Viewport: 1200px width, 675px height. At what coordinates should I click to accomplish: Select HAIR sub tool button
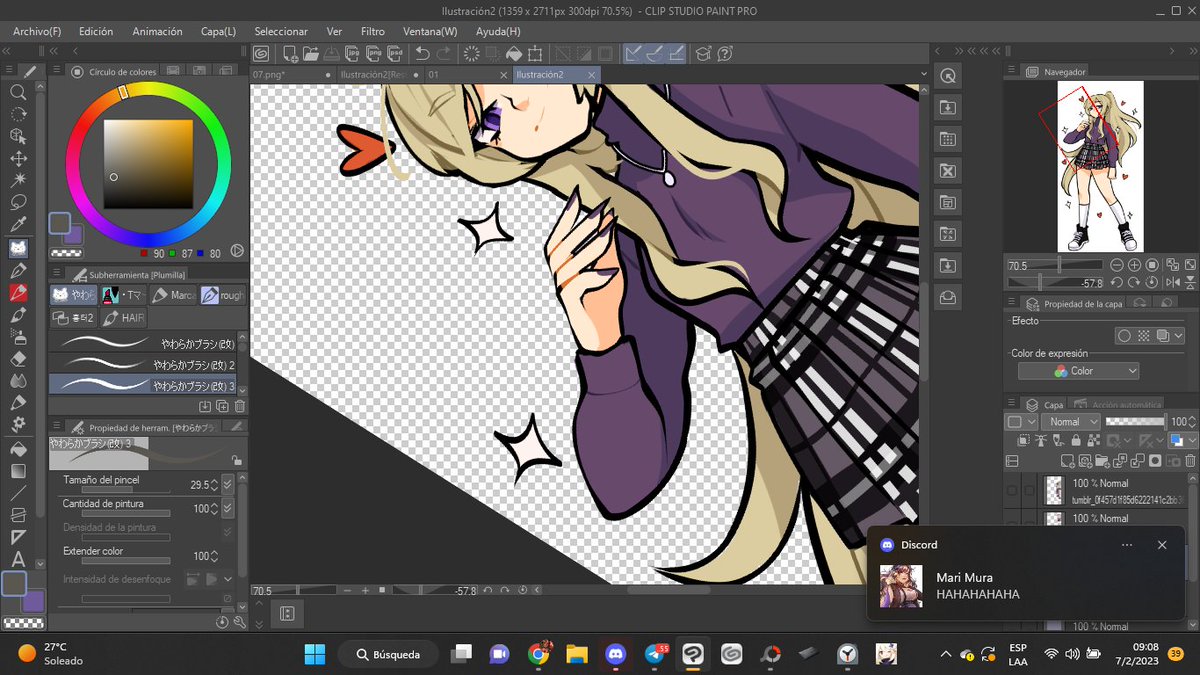[x=124, y=317]
